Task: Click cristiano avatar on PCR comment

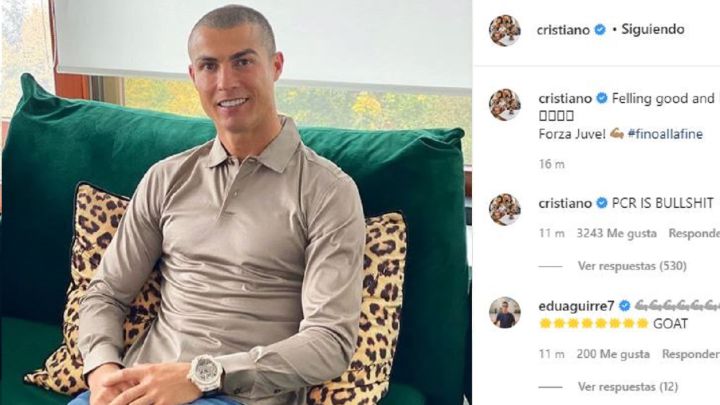Action: 505,209
